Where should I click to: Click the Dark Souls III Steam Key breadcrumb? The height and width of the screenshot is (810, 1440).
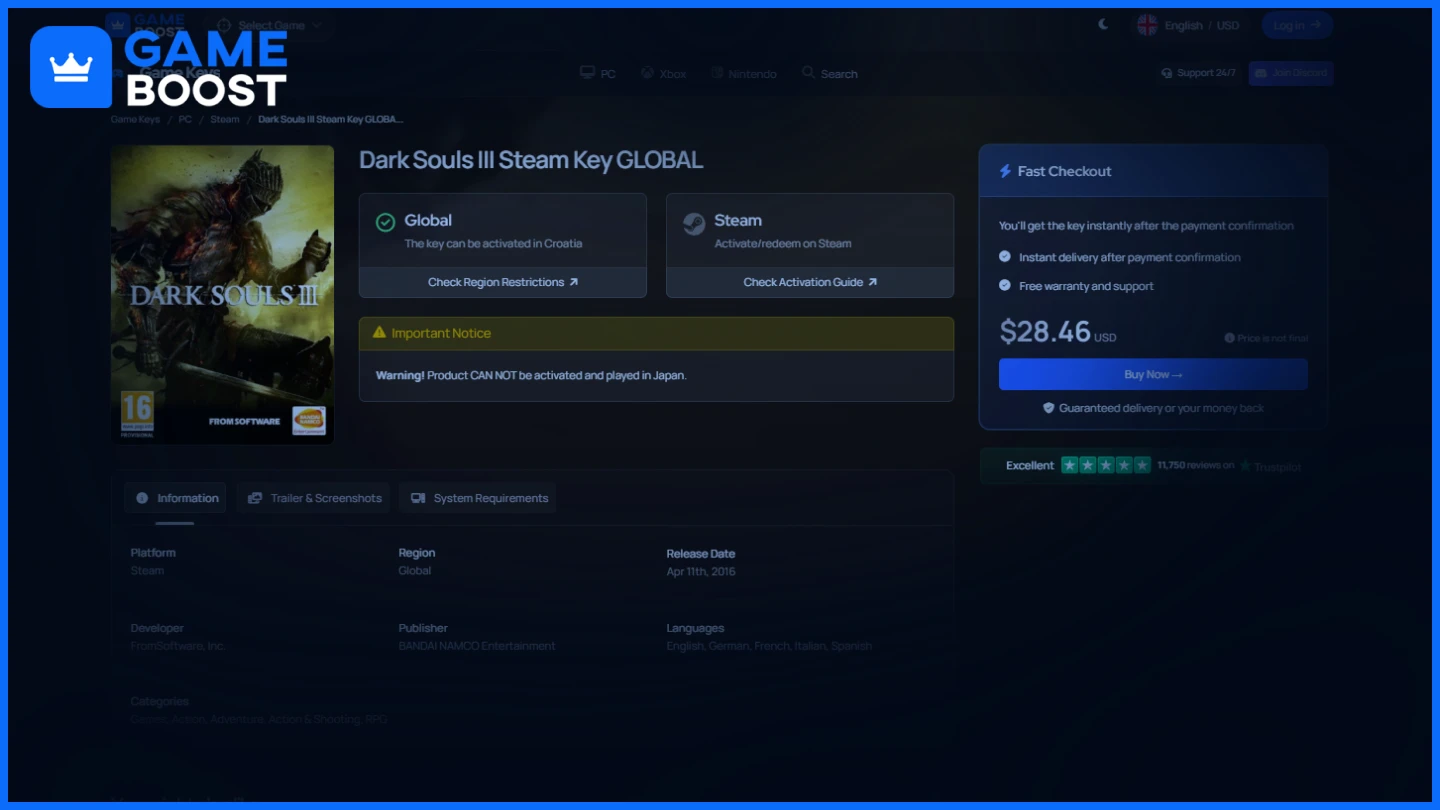tap(331, 119)
